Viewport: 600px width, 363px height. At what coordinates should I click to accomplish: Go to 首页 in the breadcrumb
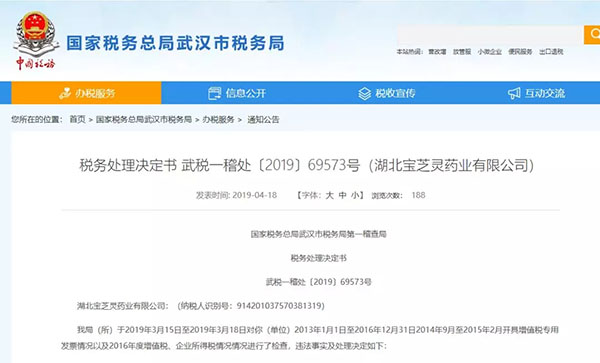click(77, 119)
